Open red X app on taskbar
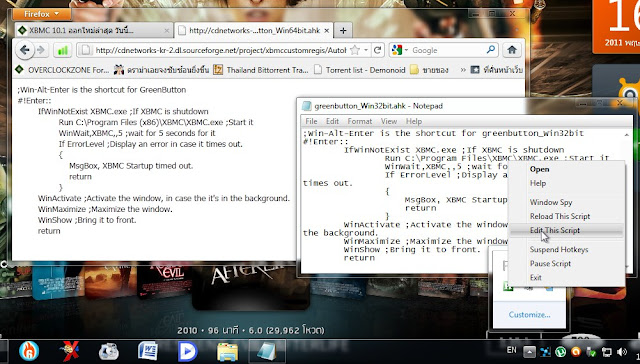Viewport: 640px width, 364px height. point(69,351)
